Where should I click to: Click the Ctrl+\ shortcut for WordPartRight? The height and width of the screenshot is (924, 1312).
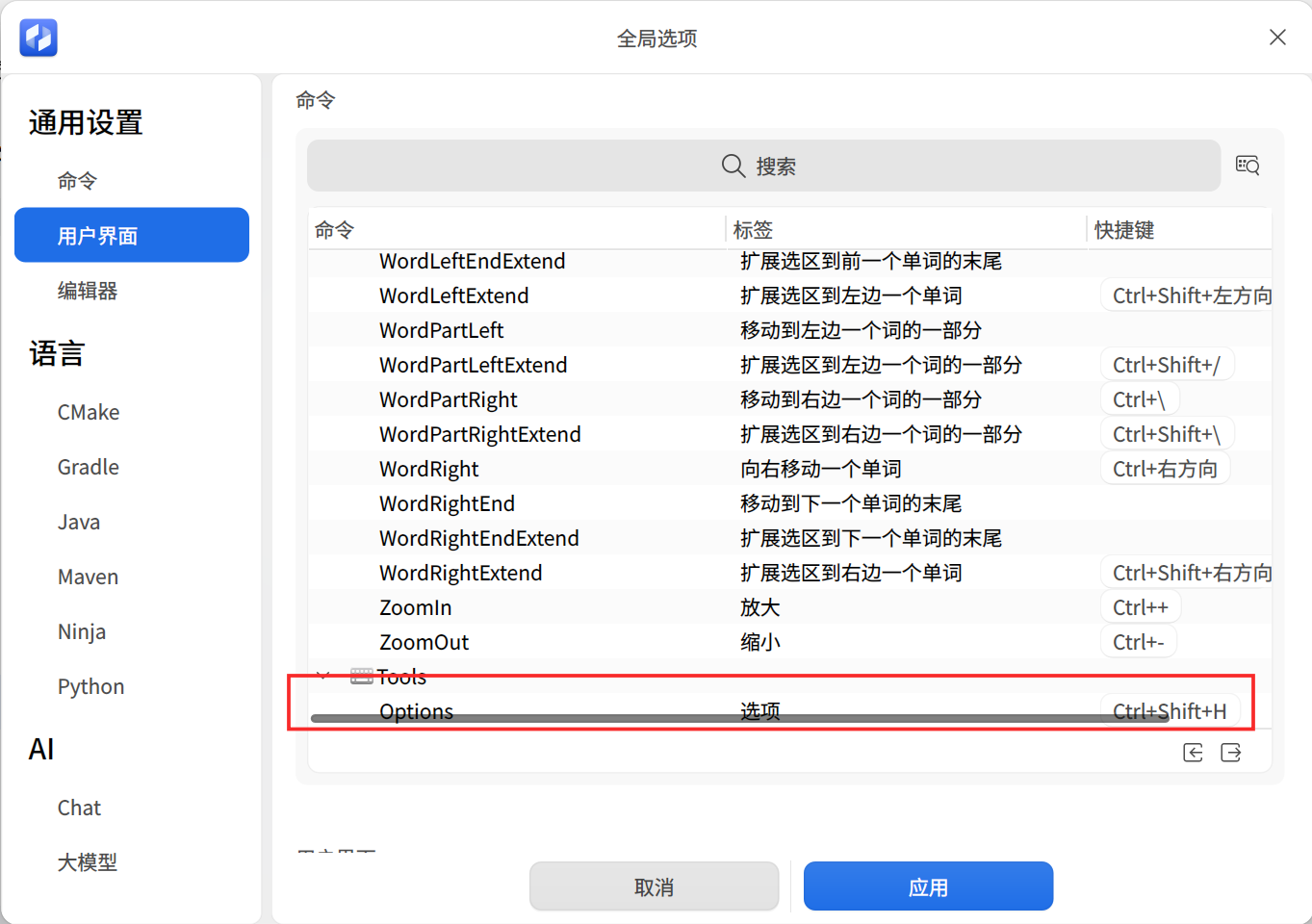1139,399
